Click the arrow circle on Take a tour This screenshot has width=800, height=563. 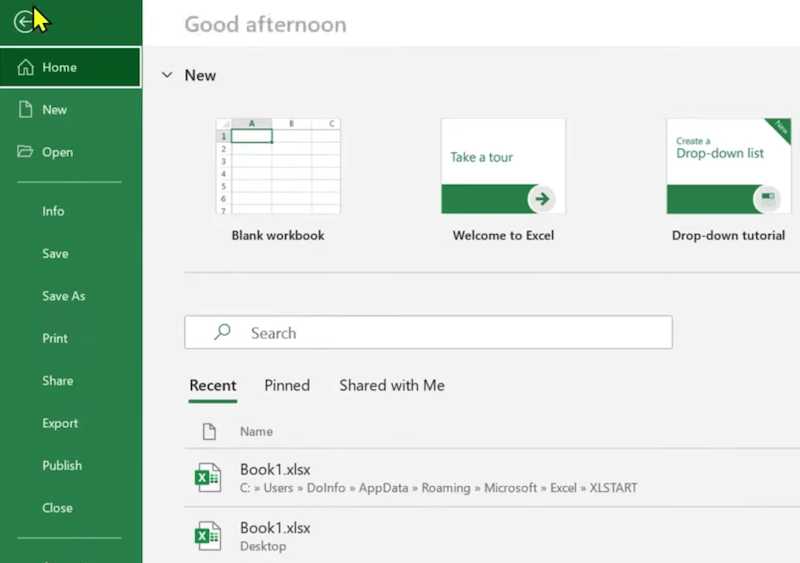tap(542, 199)
